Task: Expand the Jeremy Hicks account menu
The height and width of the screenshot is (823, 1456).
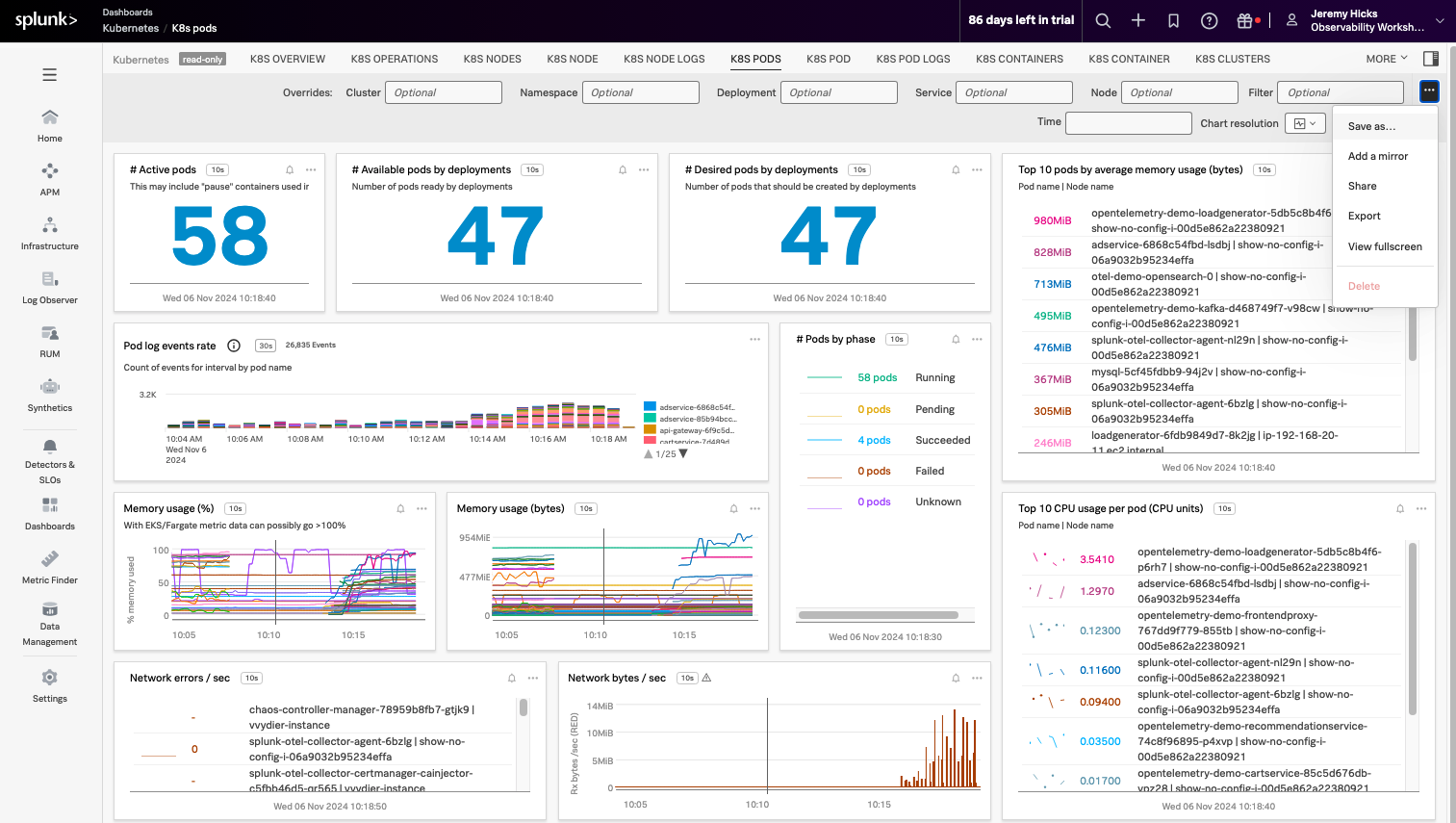Action: (1376, 20)
